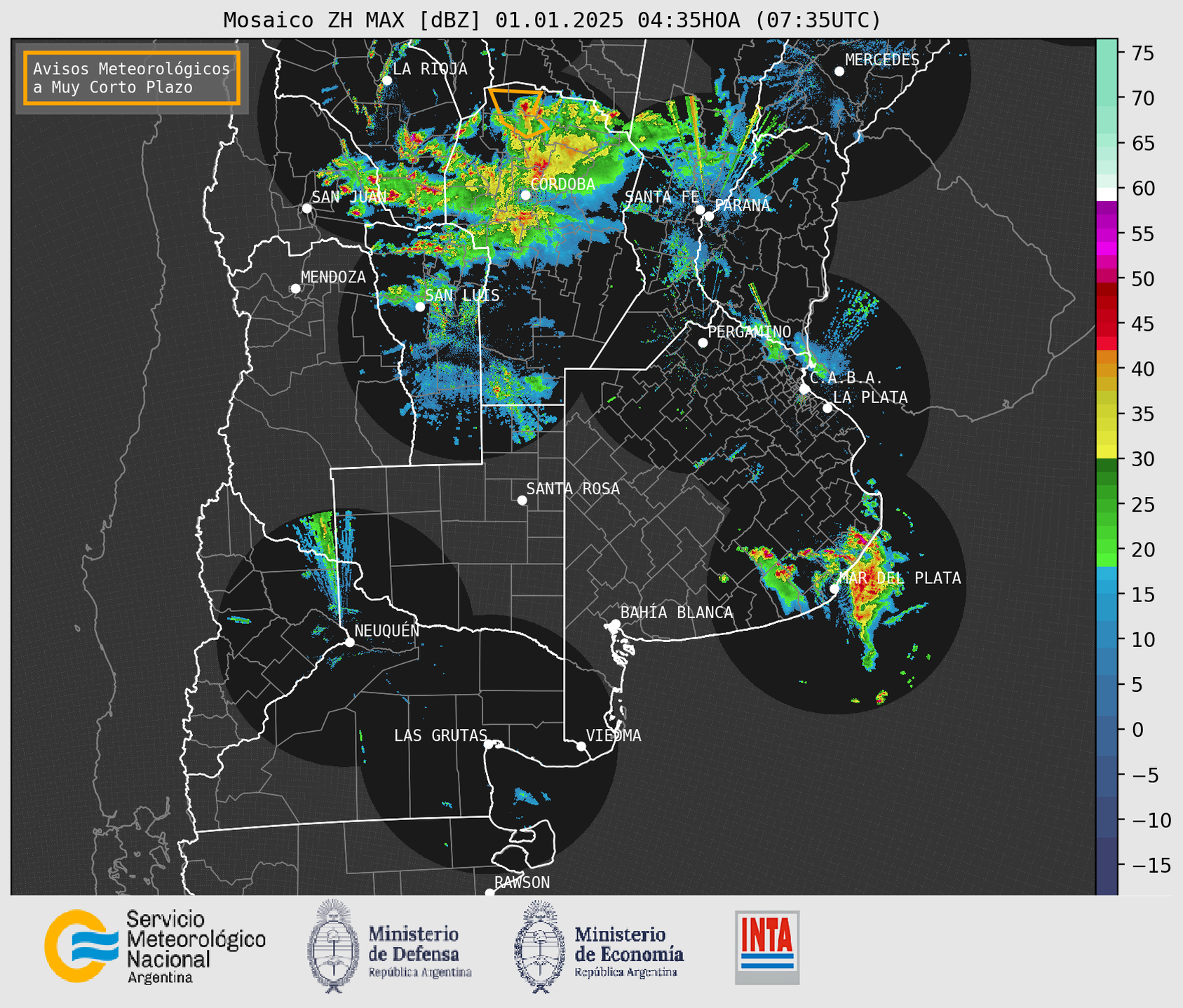Click the map title Mosaico ZH MAX
The image size is (1183, 1008).
(x=552, y=20)
